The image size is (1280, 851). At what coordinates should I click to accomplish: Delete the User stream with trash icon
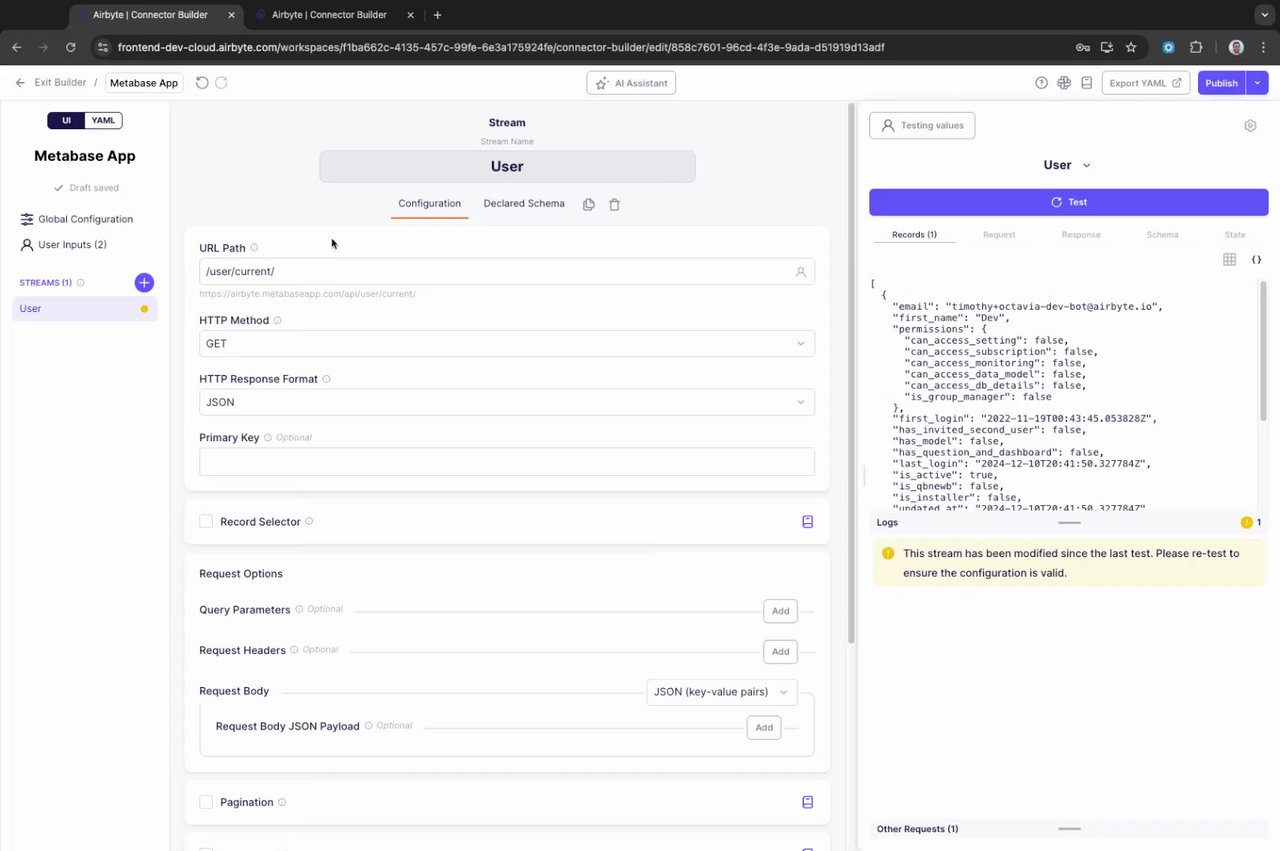pyautogui.click(x=615, y=204)
